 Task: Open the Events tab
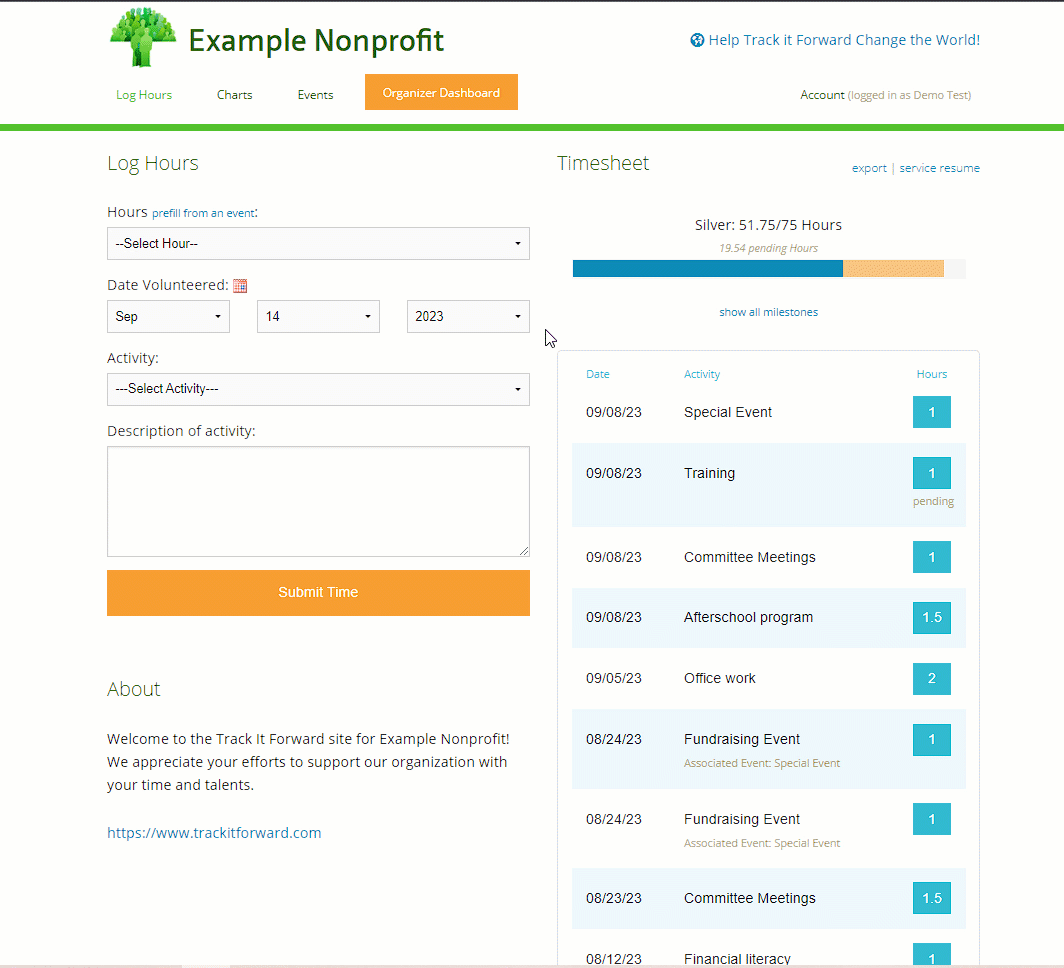pyautogui.click(x=316, y=95)
